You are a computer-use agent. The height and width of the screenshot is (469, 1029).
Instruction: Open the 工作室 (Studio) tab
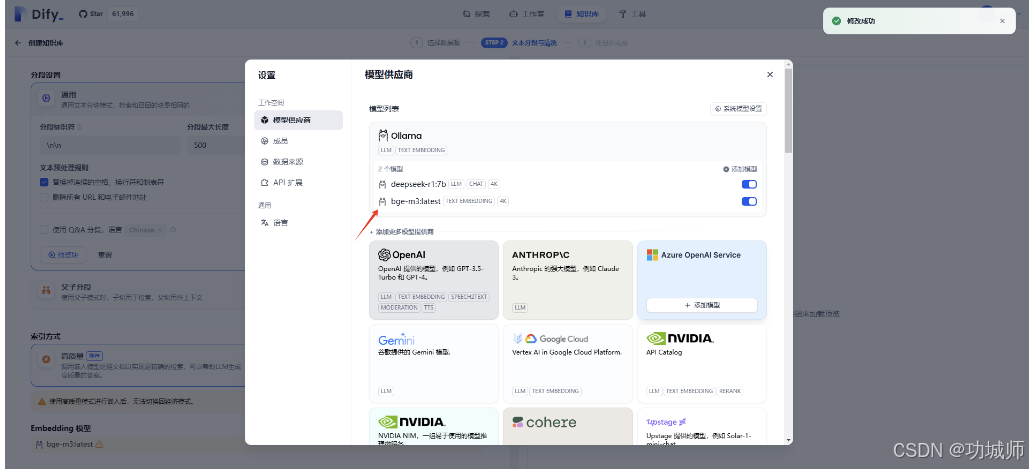(x=528, y=13)
